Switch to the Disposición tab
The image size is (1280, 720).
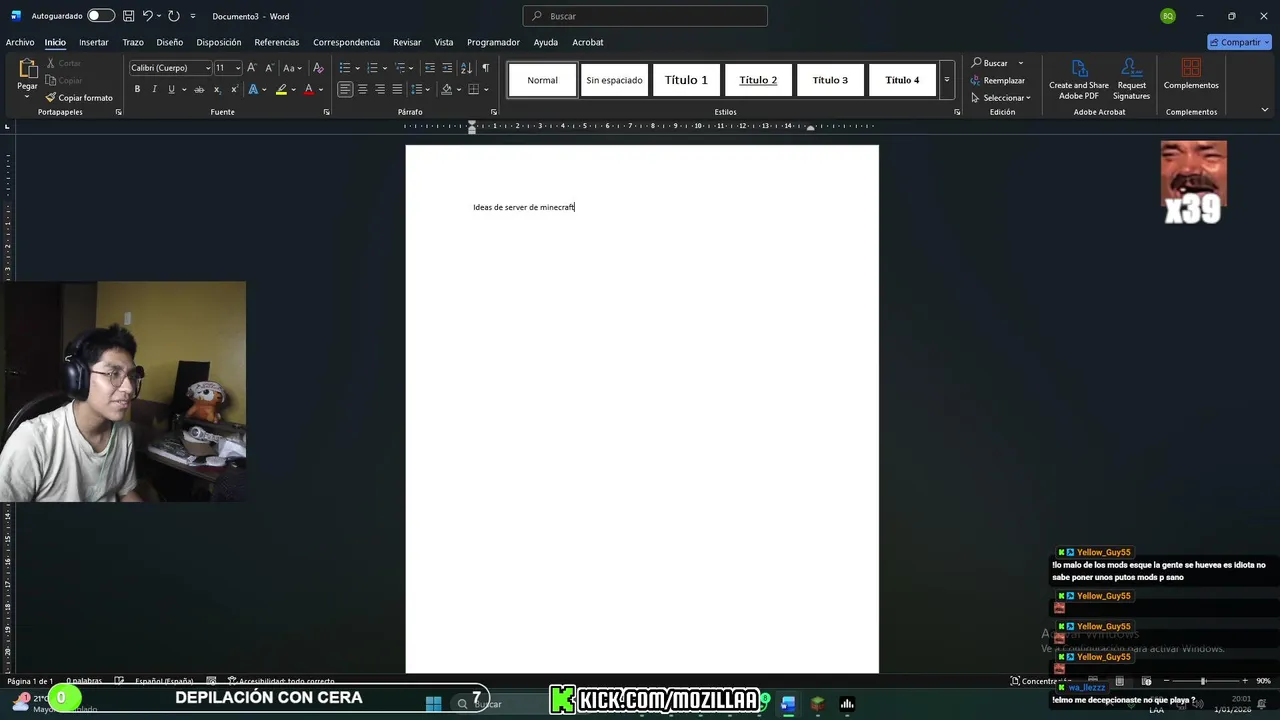219,42
